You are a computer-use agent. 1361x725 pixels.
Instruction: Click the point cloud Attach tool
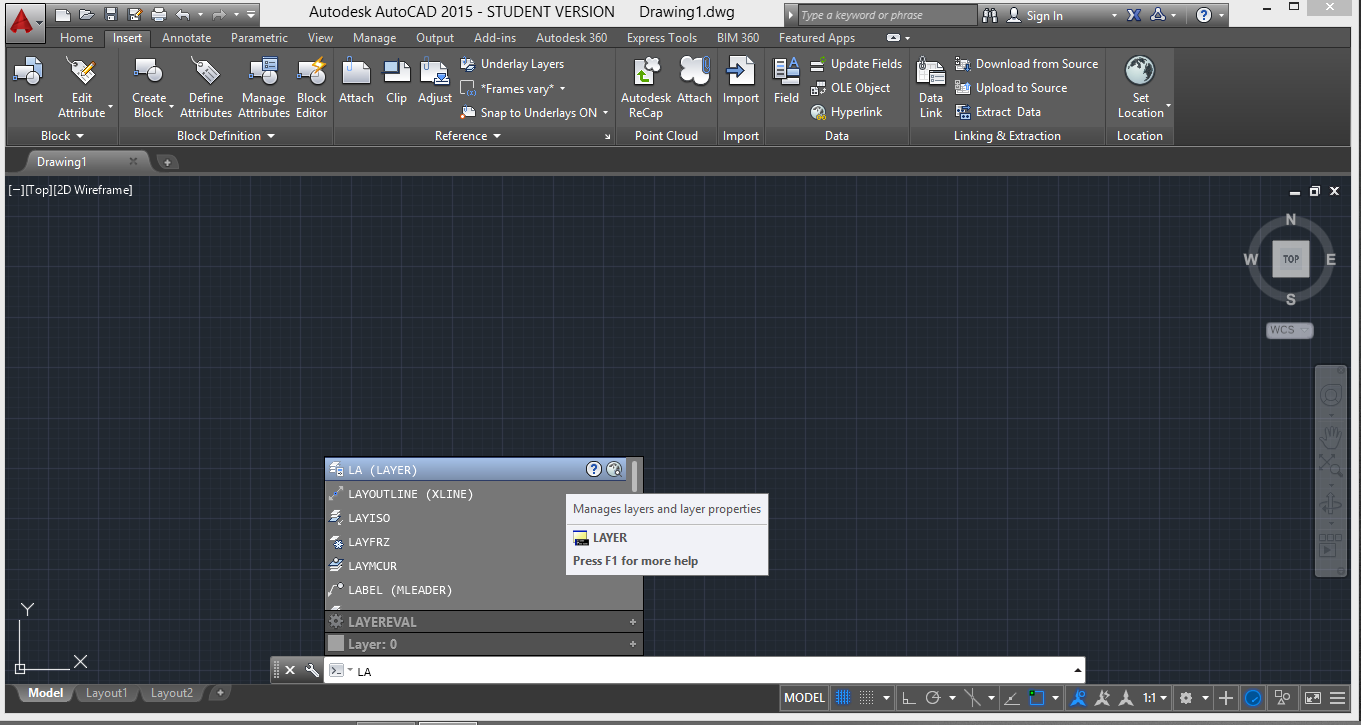click(x=694, y=81)
